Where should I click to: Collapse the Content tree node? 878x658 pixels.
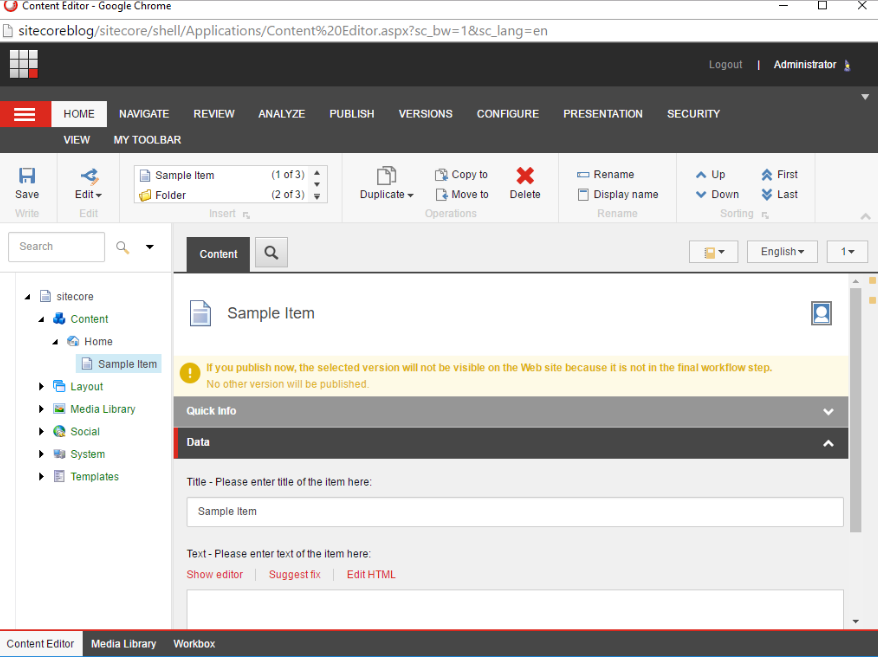pos(41,319)
